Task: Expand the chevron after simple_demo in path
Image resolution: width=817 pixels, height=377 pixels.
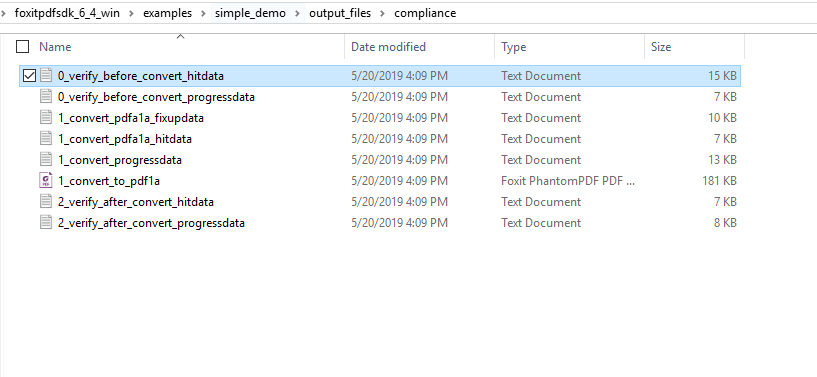Action: tap(298, 14)
